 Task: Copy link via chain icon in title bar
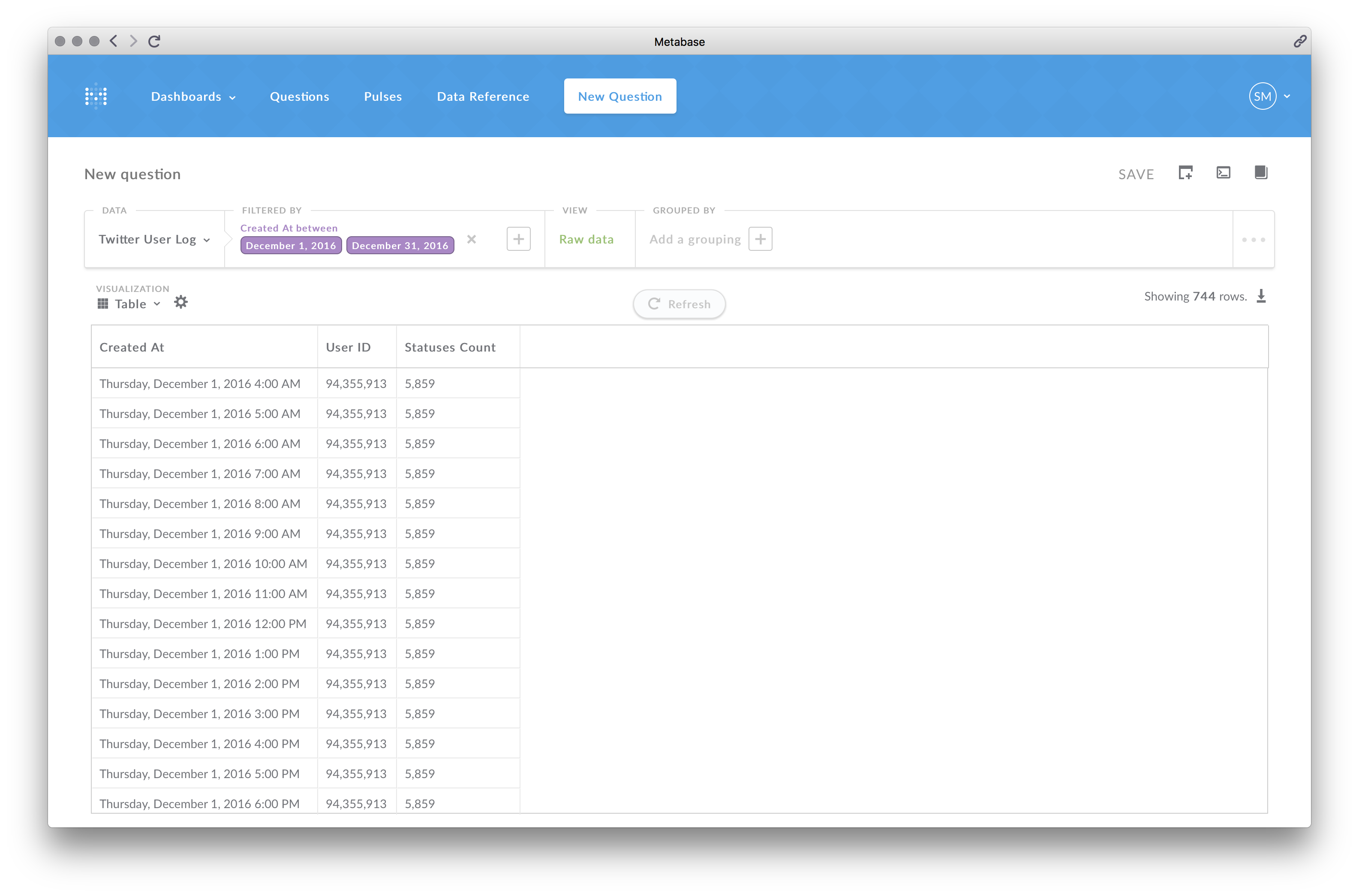(x=1299, y=41)
